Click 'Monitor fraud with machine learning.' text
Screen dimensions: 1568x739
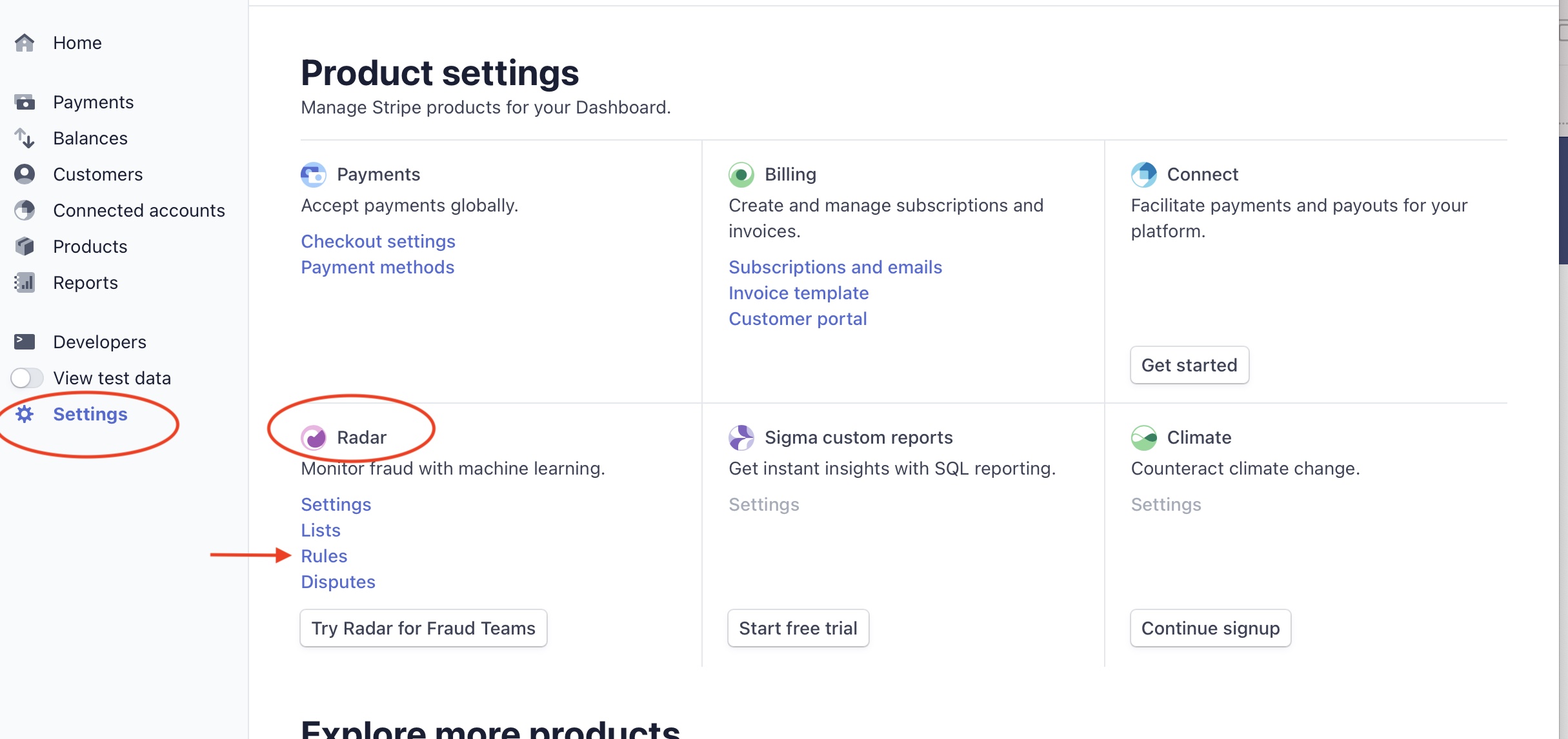(453, 468)
